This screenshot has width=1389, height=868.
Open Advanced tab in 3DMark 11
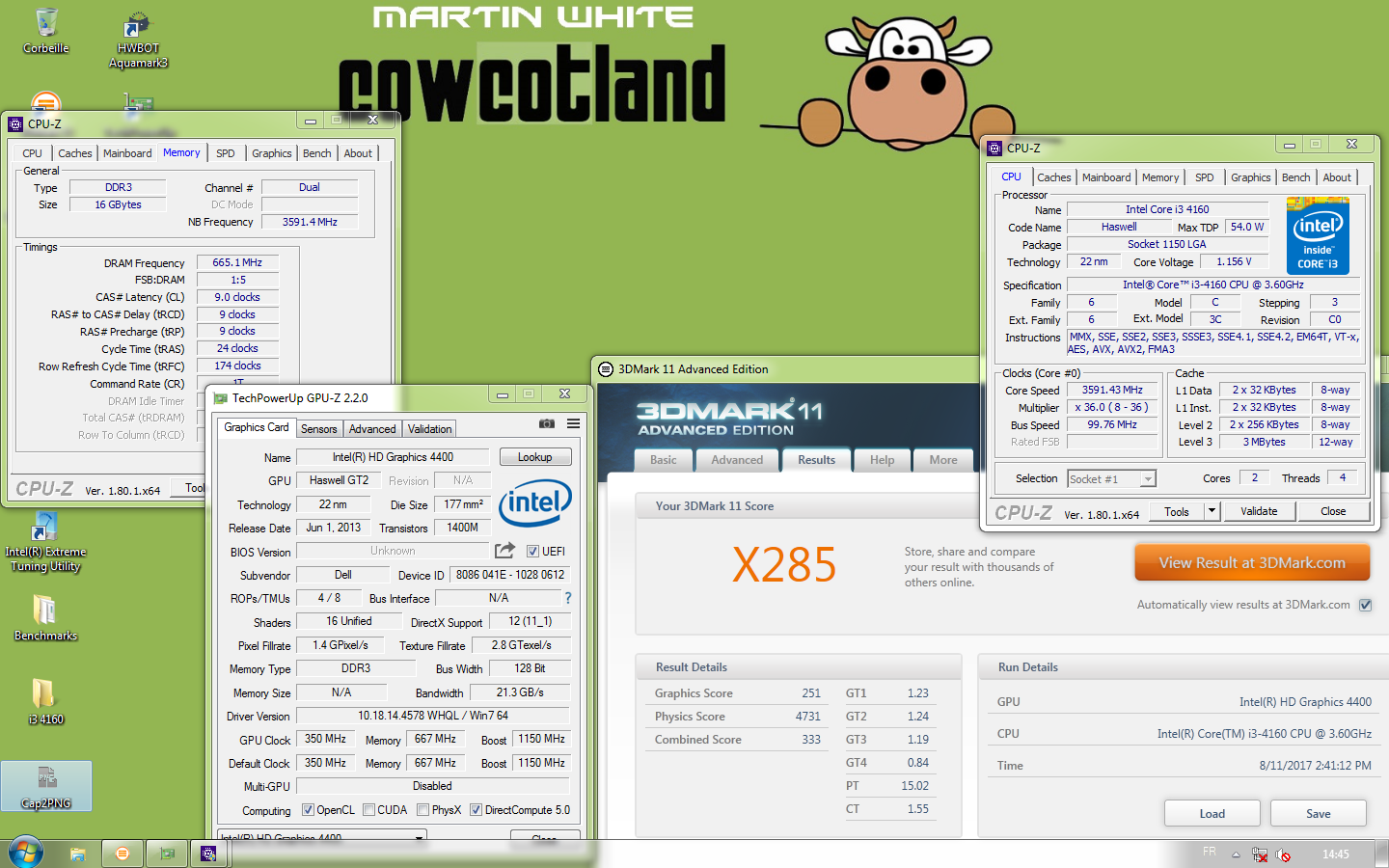point(737,460)
